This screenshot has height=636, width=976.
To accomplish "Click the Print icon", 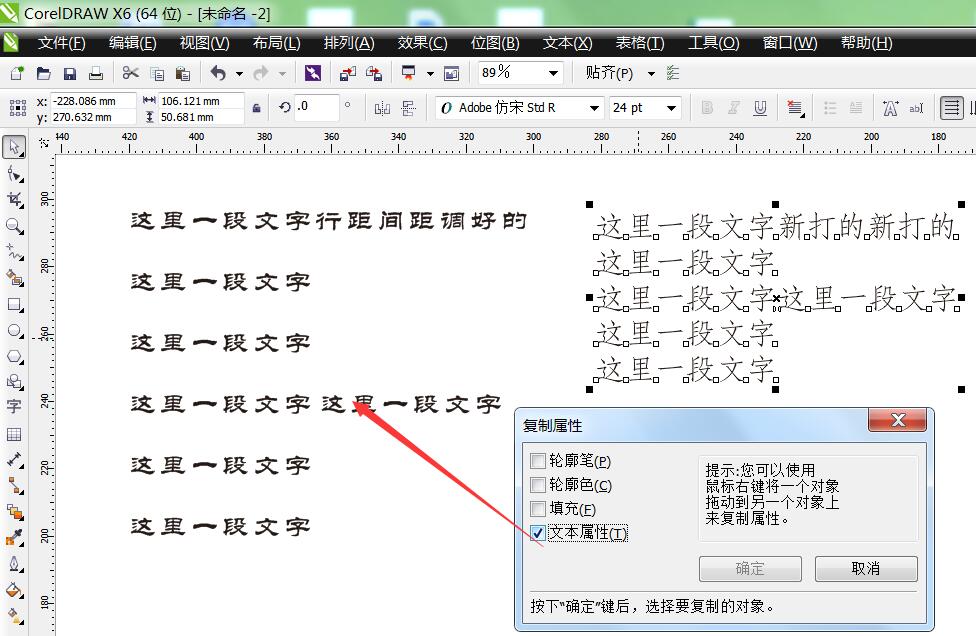I will click(x=96, y=73).
